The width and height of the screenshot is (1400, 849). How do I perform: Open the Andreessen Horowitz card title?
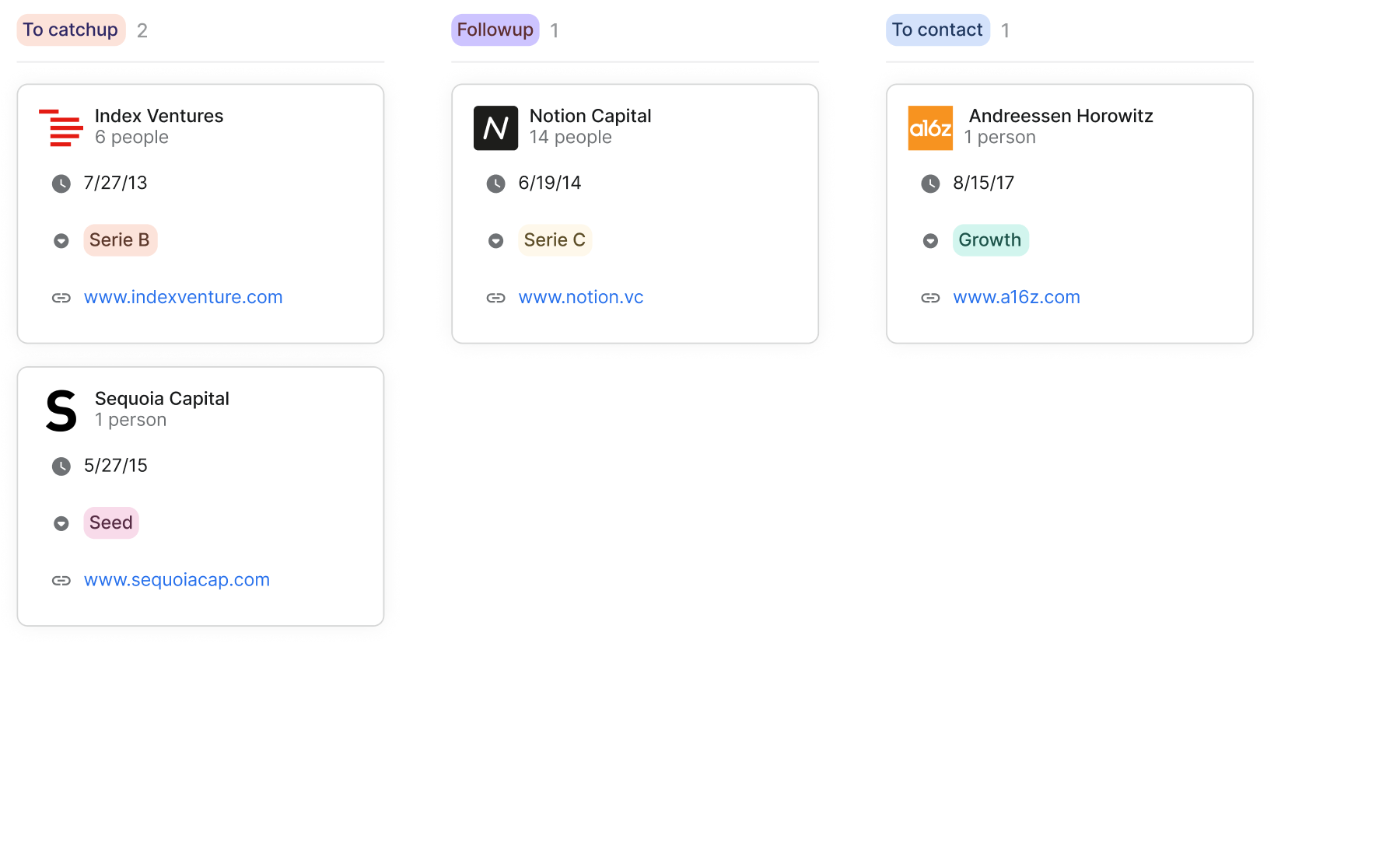[x=1061, y=116]
